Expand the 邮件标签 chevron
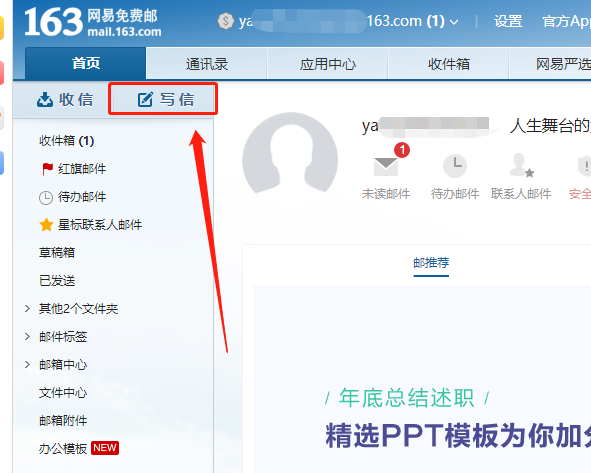 [27, 337]
